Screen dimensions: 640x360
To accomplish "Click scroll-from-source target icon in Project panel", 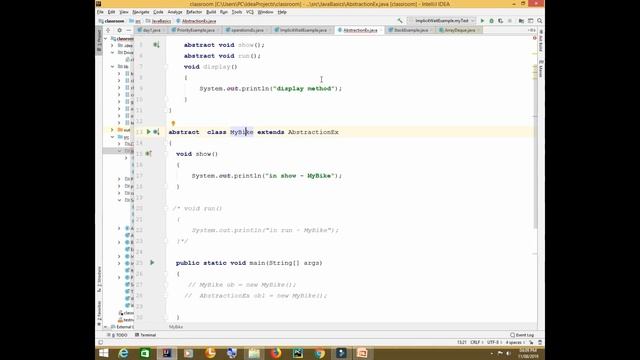I will click(x=108, y=30).
